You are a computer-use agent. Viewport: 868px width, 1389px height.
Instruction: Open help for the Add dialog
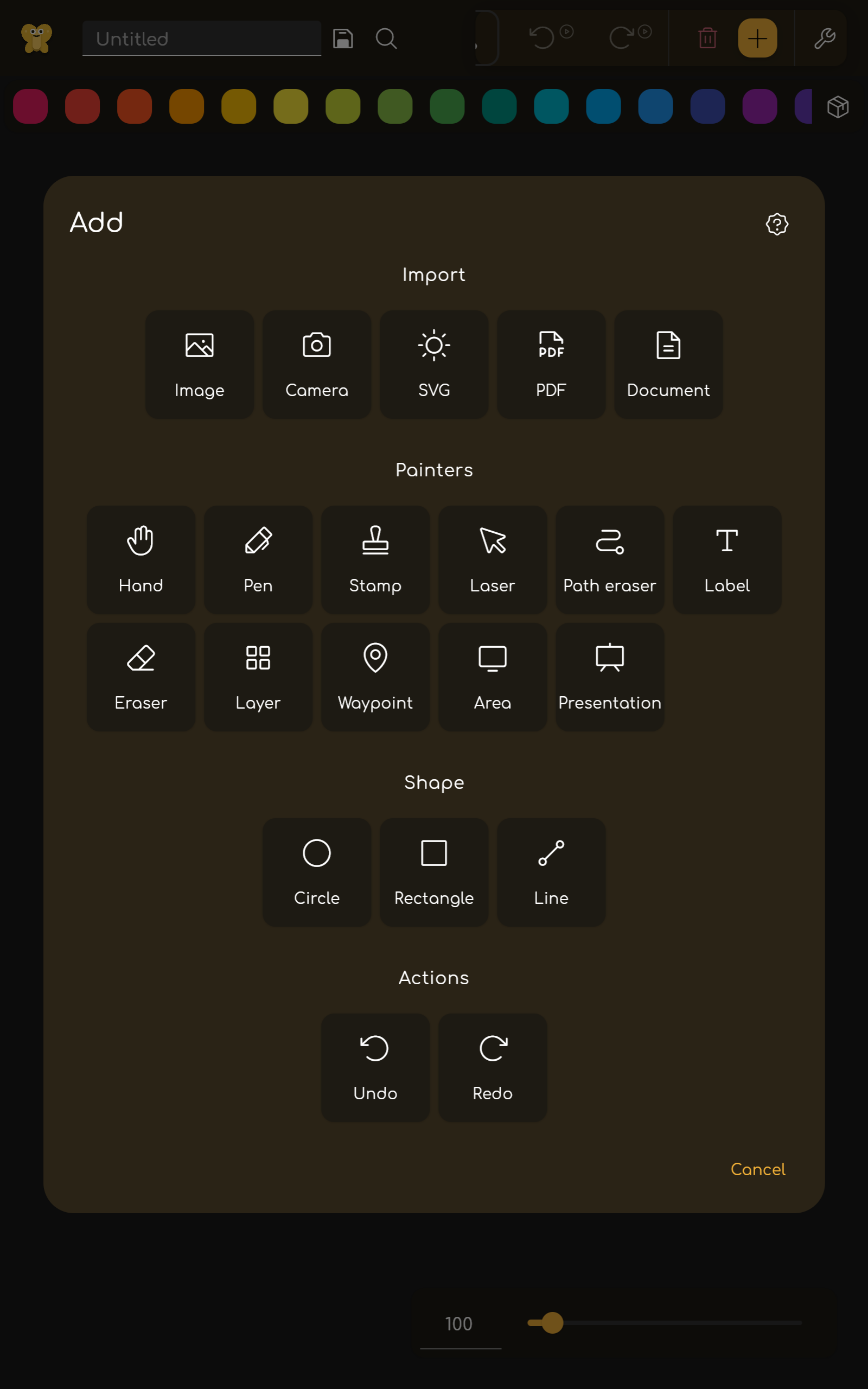777,224
